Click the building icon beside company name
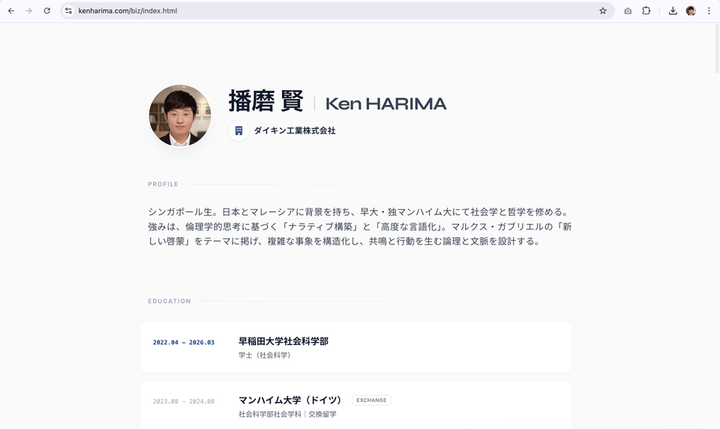Image resolution: width=720 pixels, height=429 pixels. [239, 131]
